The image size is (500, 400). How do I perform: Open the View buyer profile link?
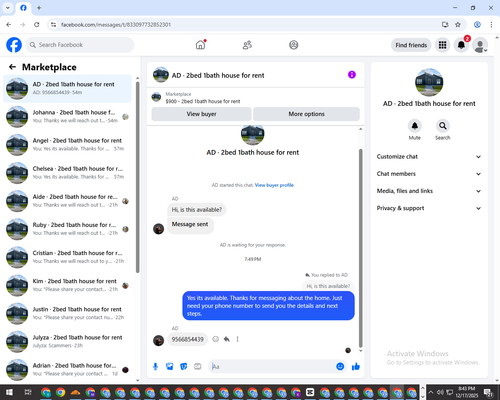(274, 185)
